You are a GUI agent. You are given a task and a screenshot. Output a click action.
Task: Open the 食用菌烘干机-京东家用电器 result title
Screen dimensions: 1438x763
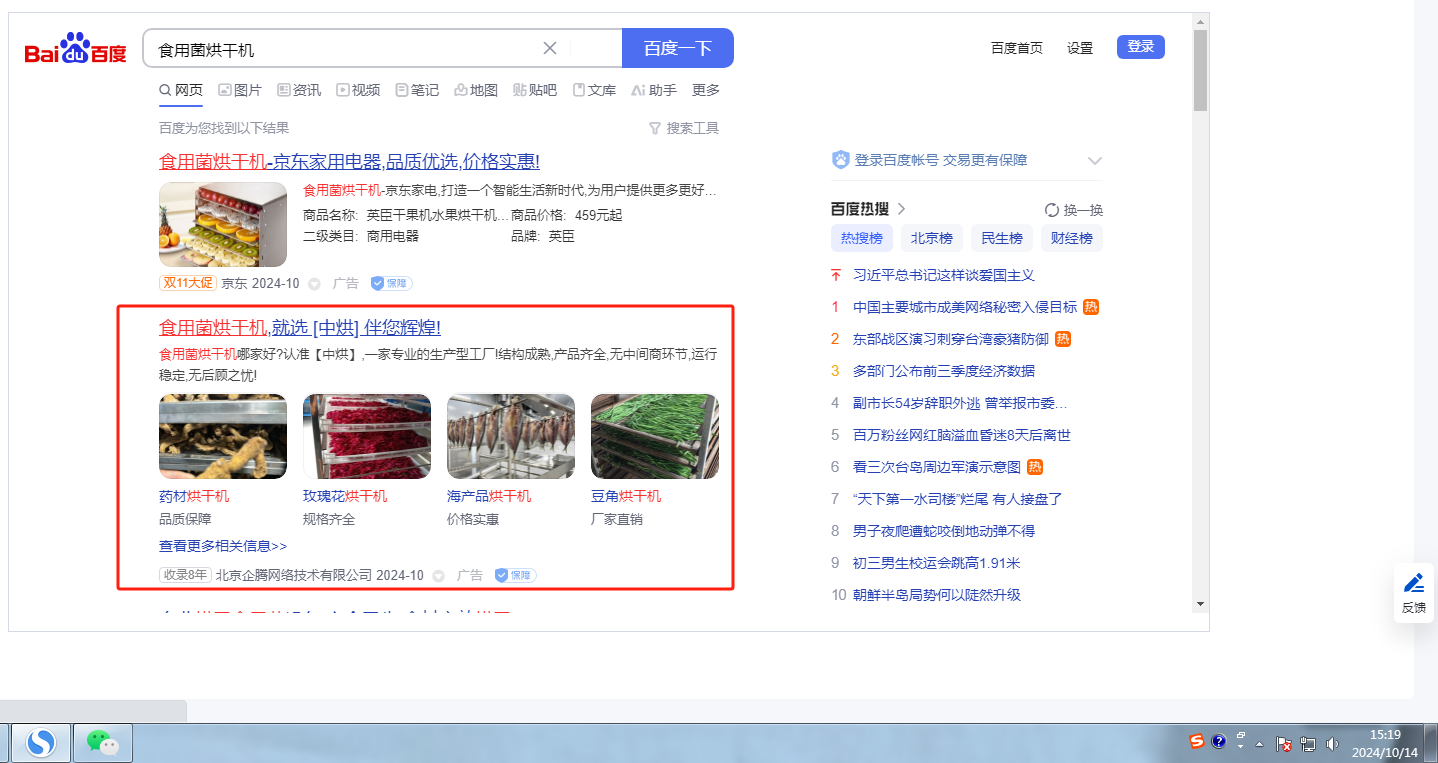(x=349, y=161)
